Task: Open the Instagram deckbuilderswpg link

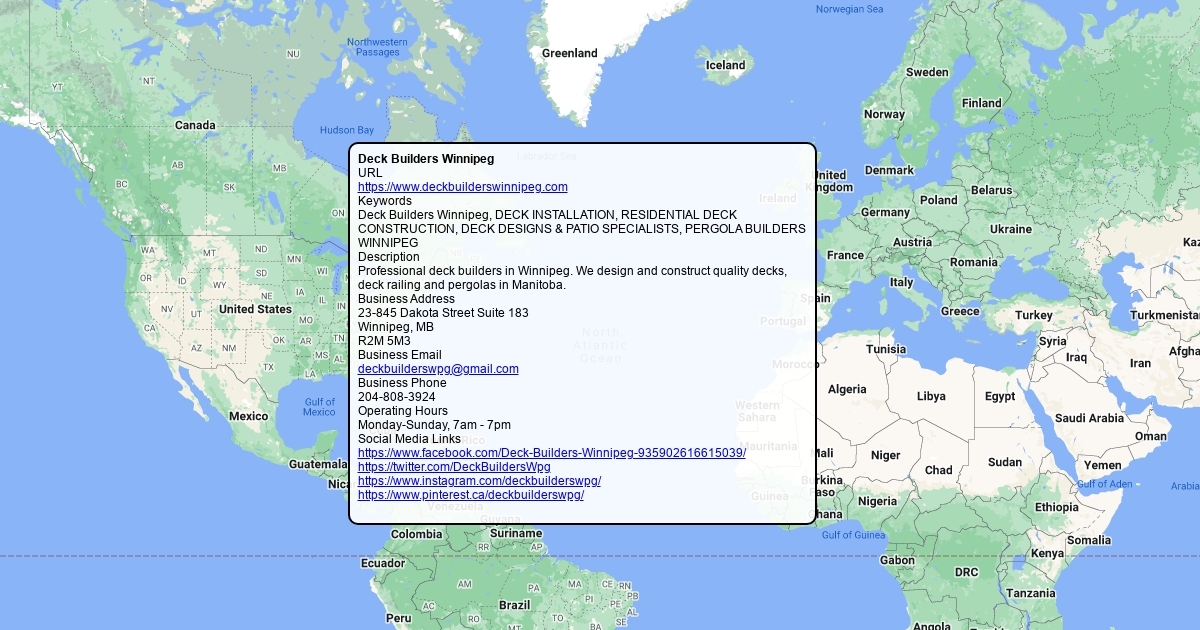Action: tap(479, 481)
